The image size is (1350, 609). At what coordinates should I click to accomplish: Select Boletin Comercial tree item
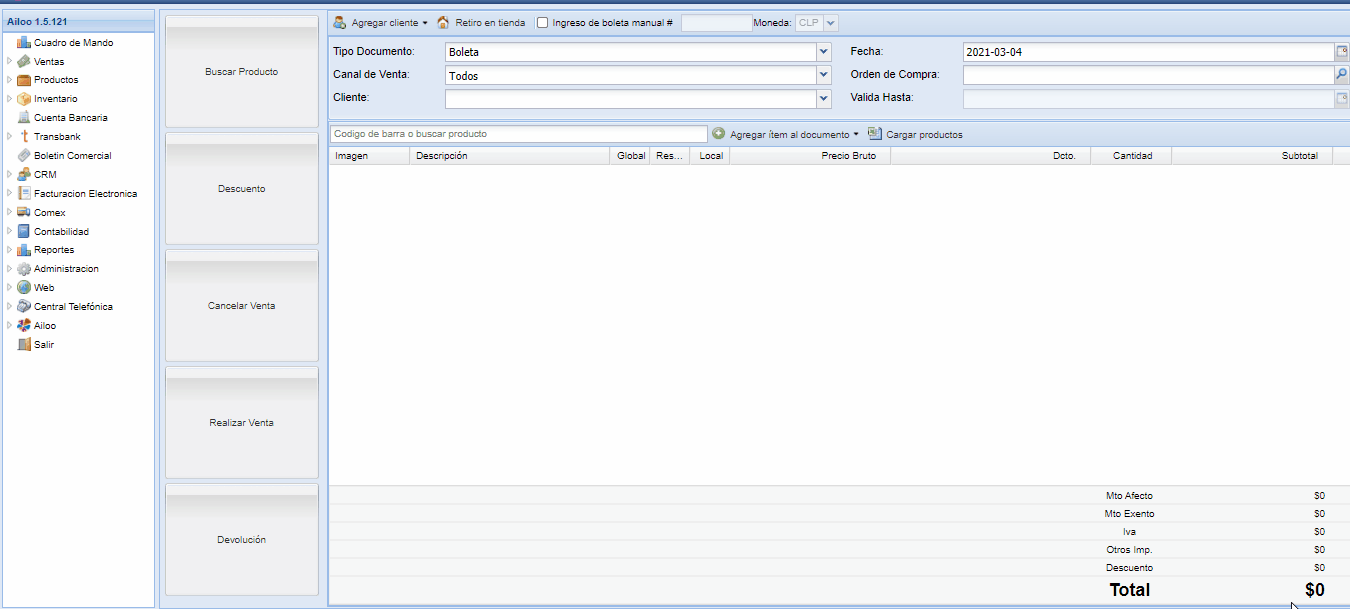pyautogui.click(x=72, y=156)
